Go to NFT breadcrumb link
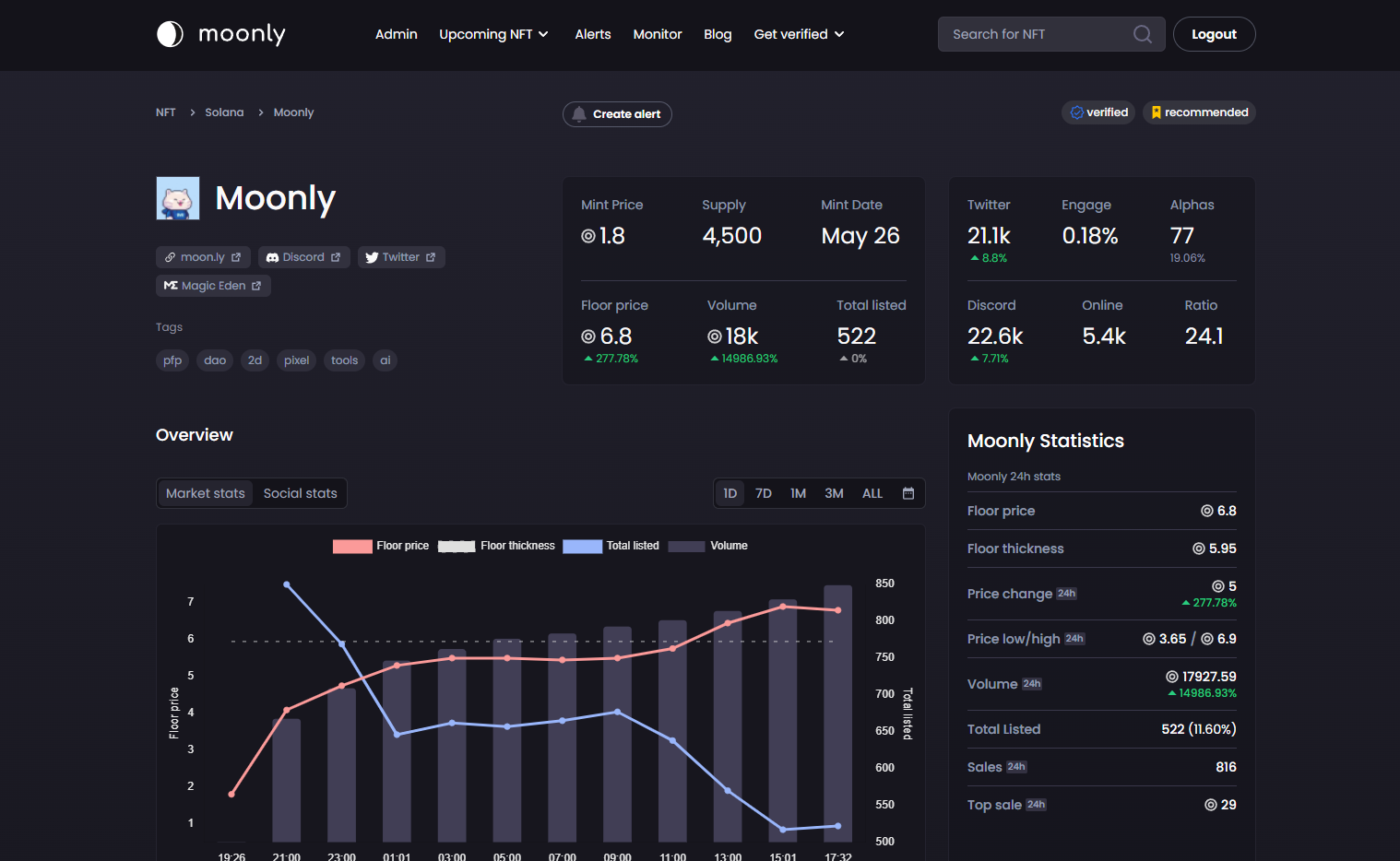Viewport: 1400px width, 861px height. tap(166, 112)
